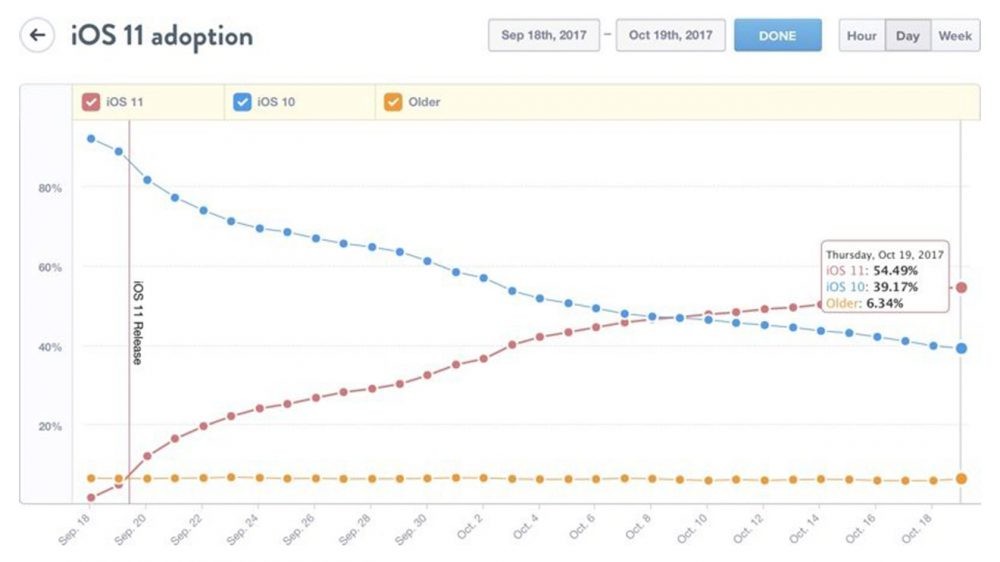Click the iOS 10 data point for Sep 18

coord(91,138)
